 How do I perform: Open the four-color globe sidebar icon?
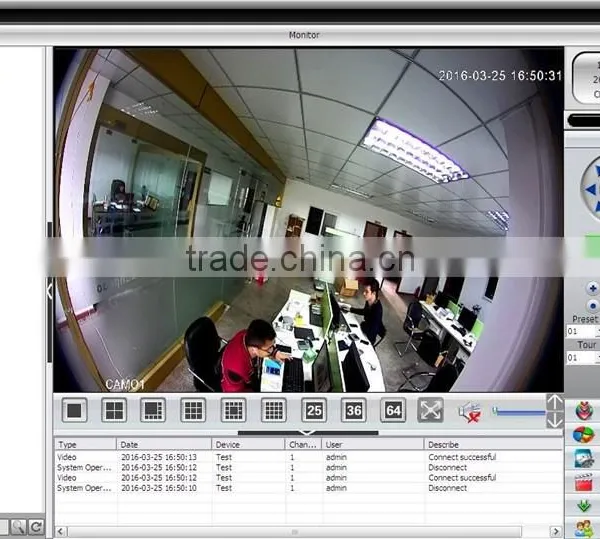click(584, 435)
